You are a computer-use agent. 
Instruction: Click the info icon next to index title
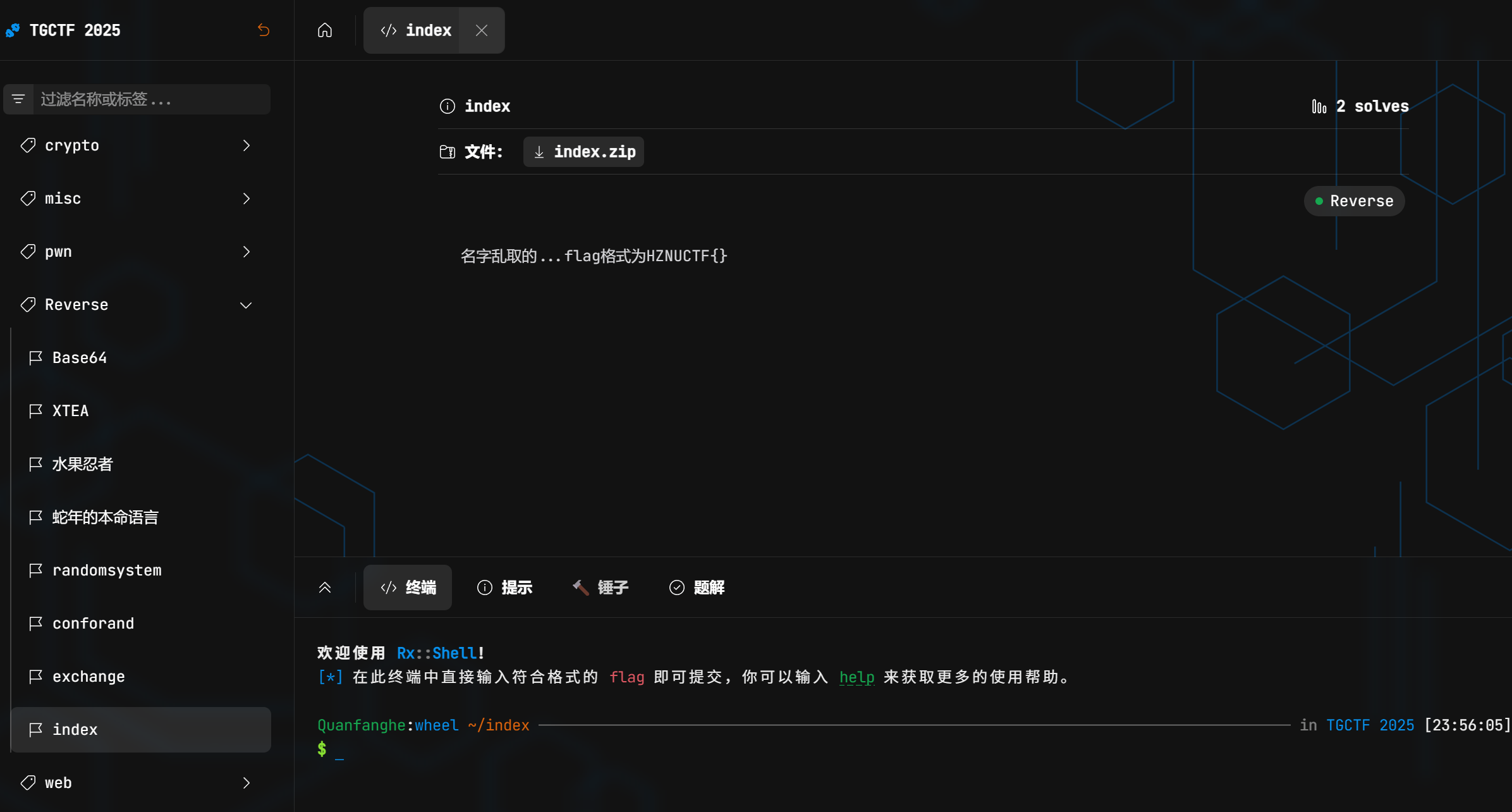(448, 106)
